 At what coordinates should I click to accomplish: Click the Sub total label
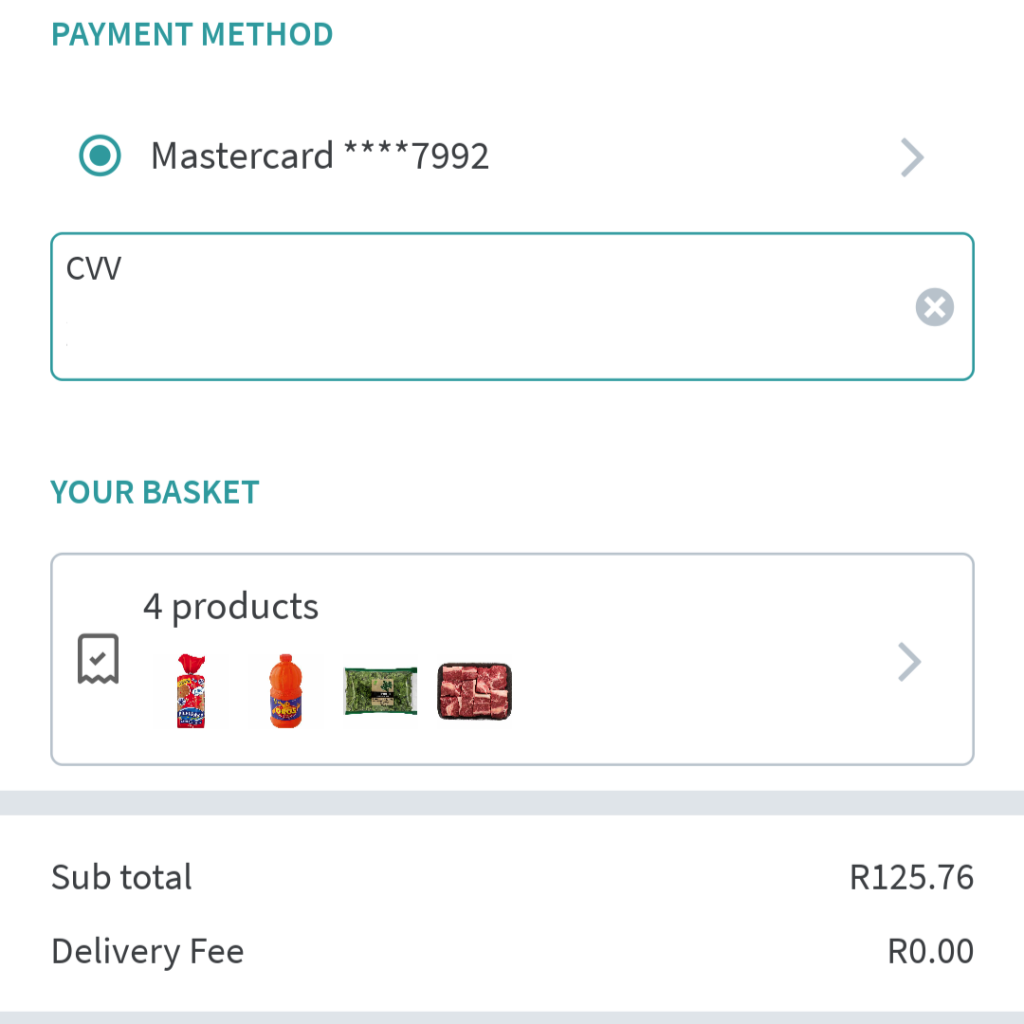click(x=121, y=876)
